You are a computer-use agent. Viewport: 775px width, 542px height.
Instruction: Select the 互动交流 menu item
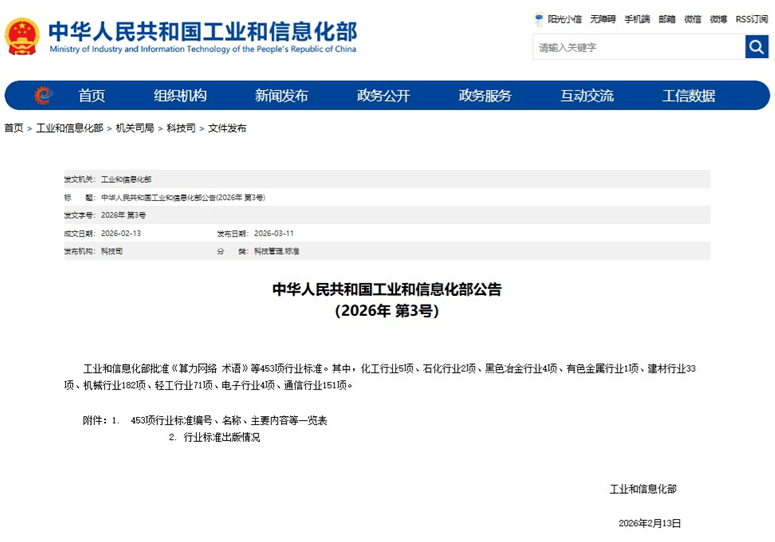coord(587,96)
